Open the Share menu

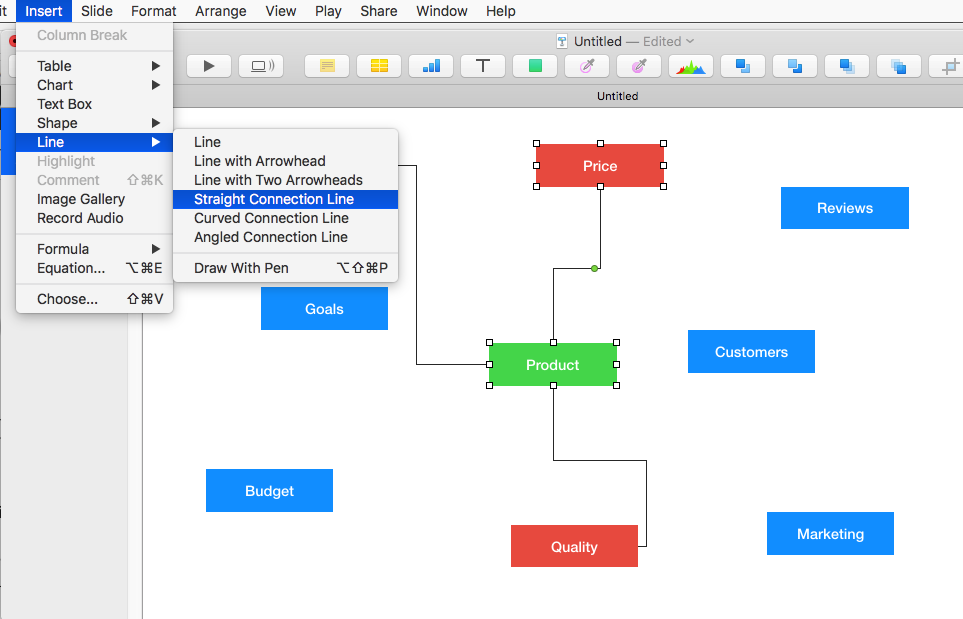(378, 11)
